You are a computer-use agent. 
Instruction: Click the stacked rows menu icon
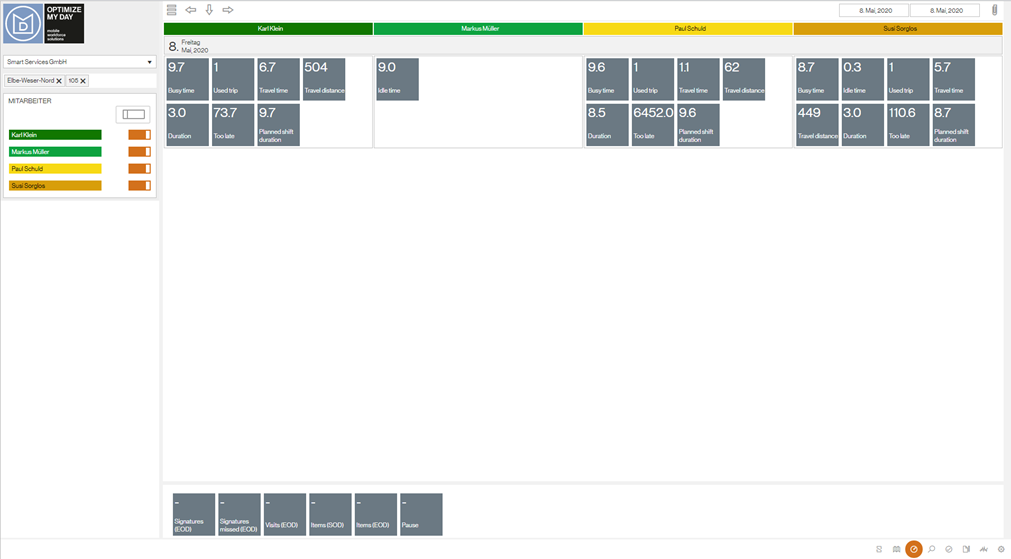pos(172,10)
